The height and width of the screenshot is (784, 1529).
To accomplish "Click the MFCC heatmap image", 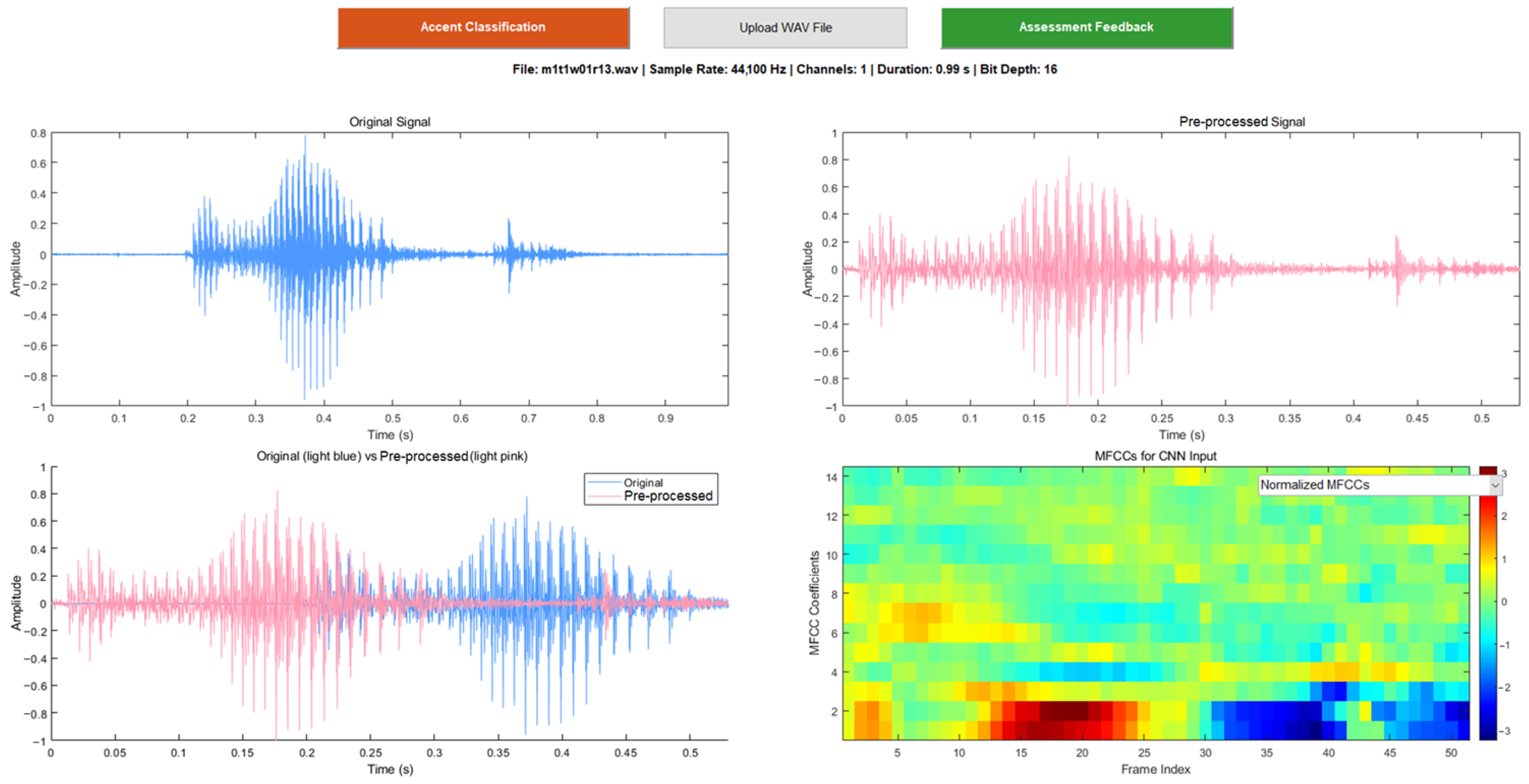I will tap(1156, 603).
